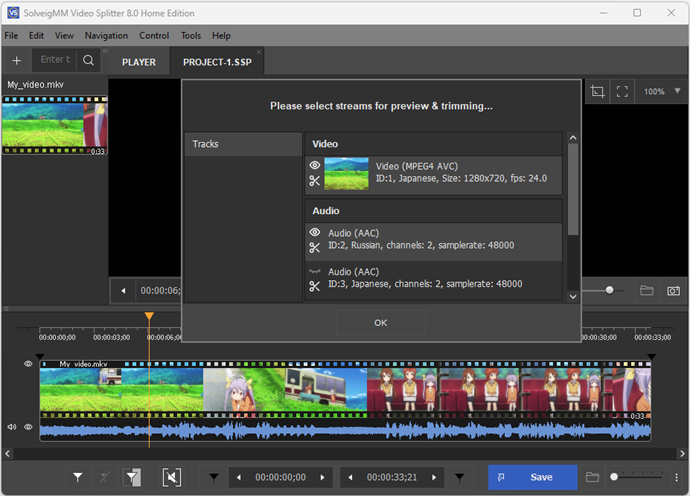Open the Tools menu

191,36
